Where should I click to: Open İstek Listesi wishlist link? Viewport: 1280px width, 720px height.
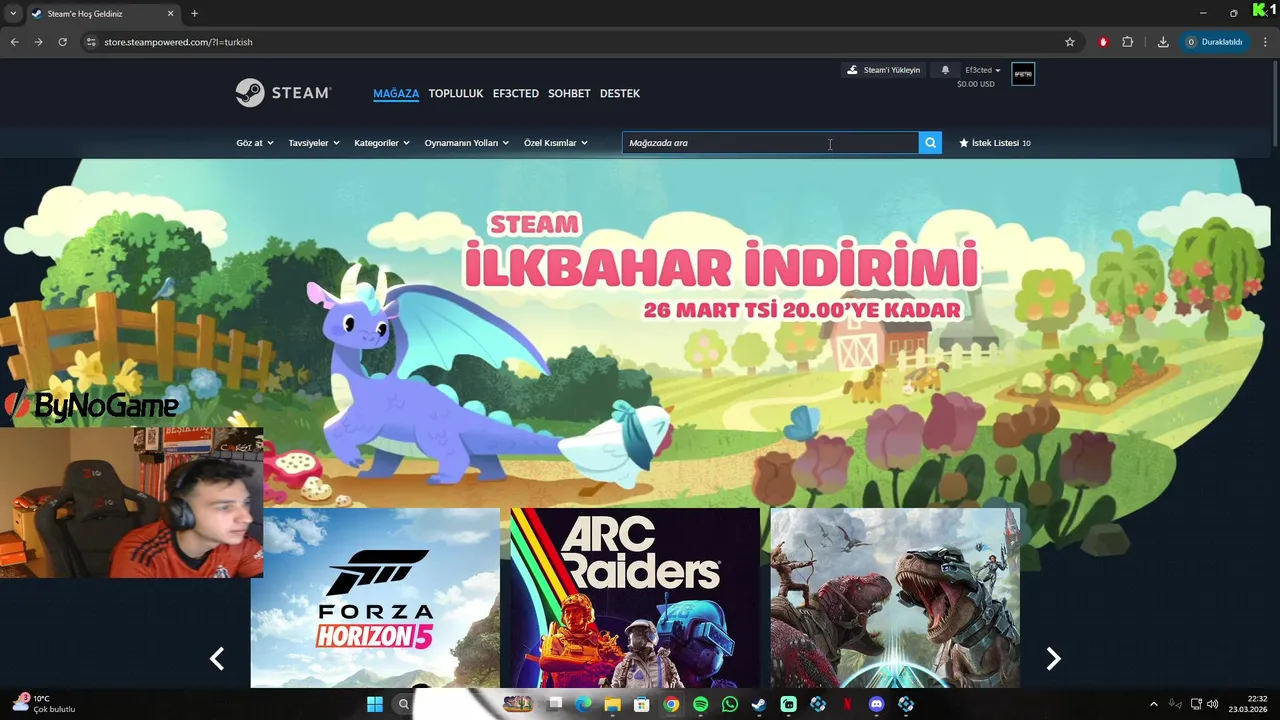(994, 143)
